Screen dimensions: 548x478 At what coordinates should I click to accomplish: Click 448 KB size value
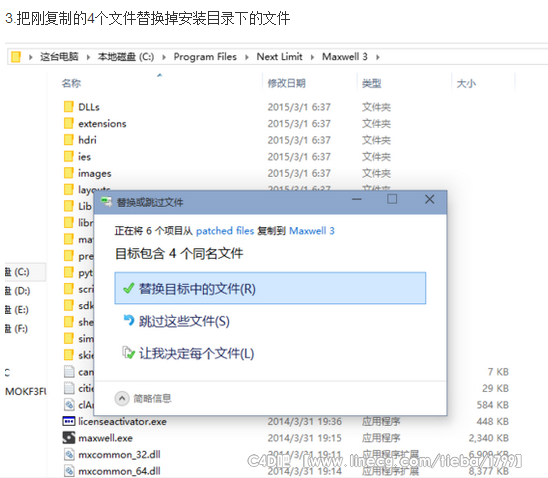[x=493, y=422]
